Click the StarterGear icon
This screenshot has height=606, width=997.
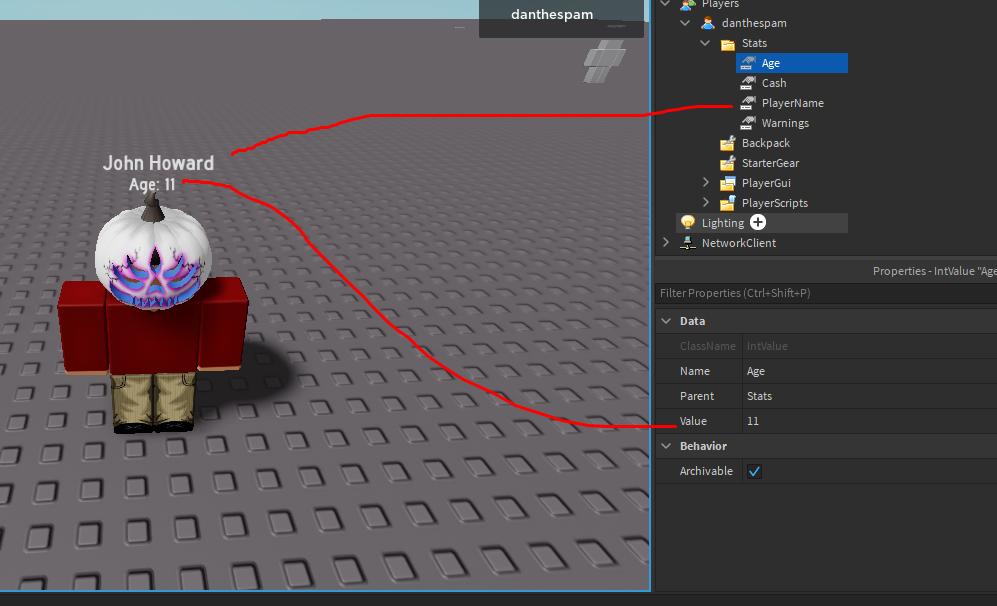(727, 163)
